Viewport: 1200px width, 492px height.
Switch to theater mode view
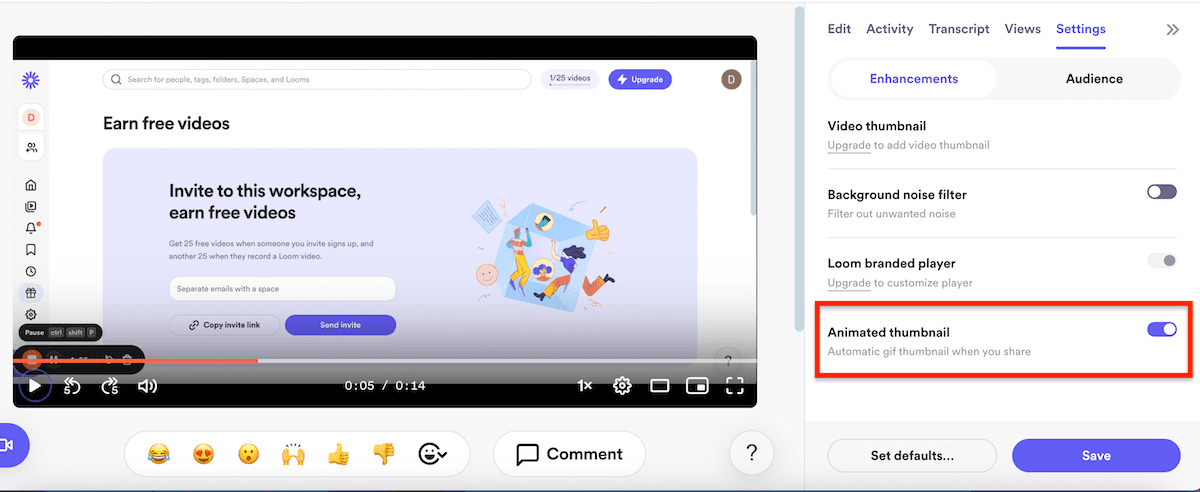pos(660,385)
